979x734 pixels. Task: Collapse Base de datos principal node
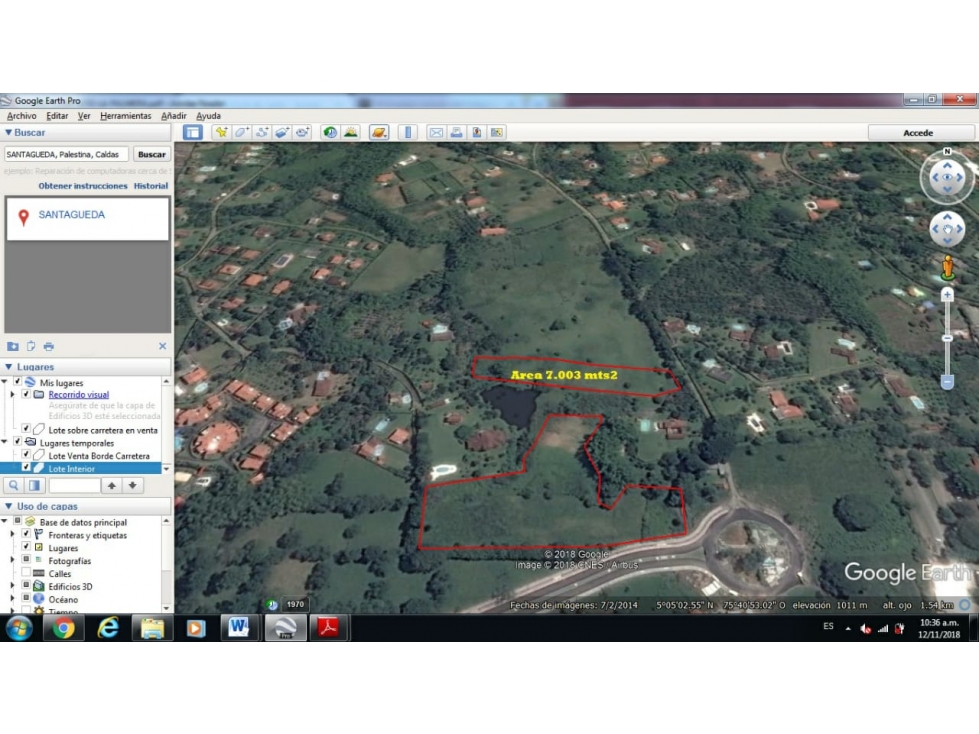coord(4,522)
